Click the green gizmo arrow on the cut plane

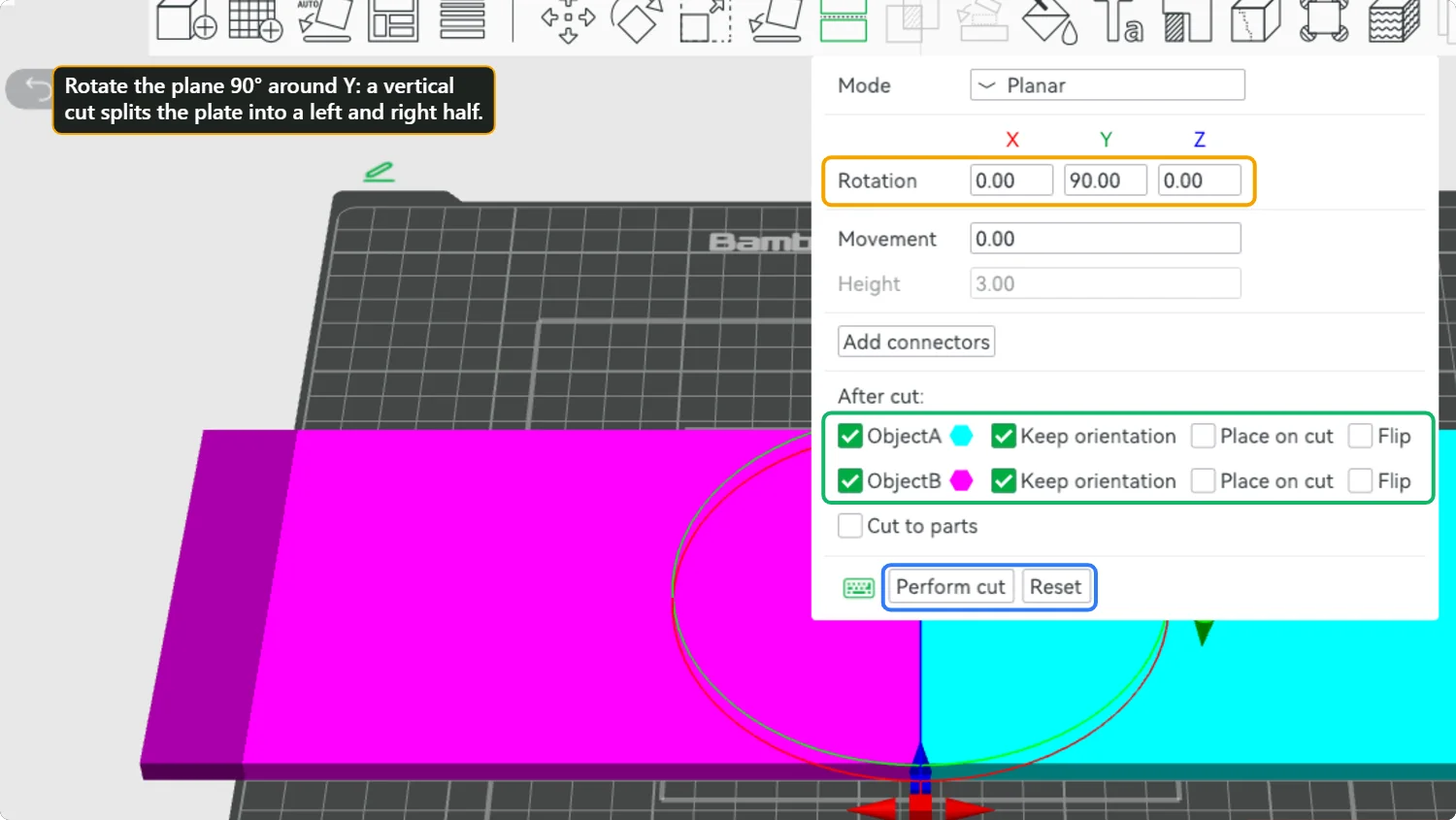click(1204, 633)
